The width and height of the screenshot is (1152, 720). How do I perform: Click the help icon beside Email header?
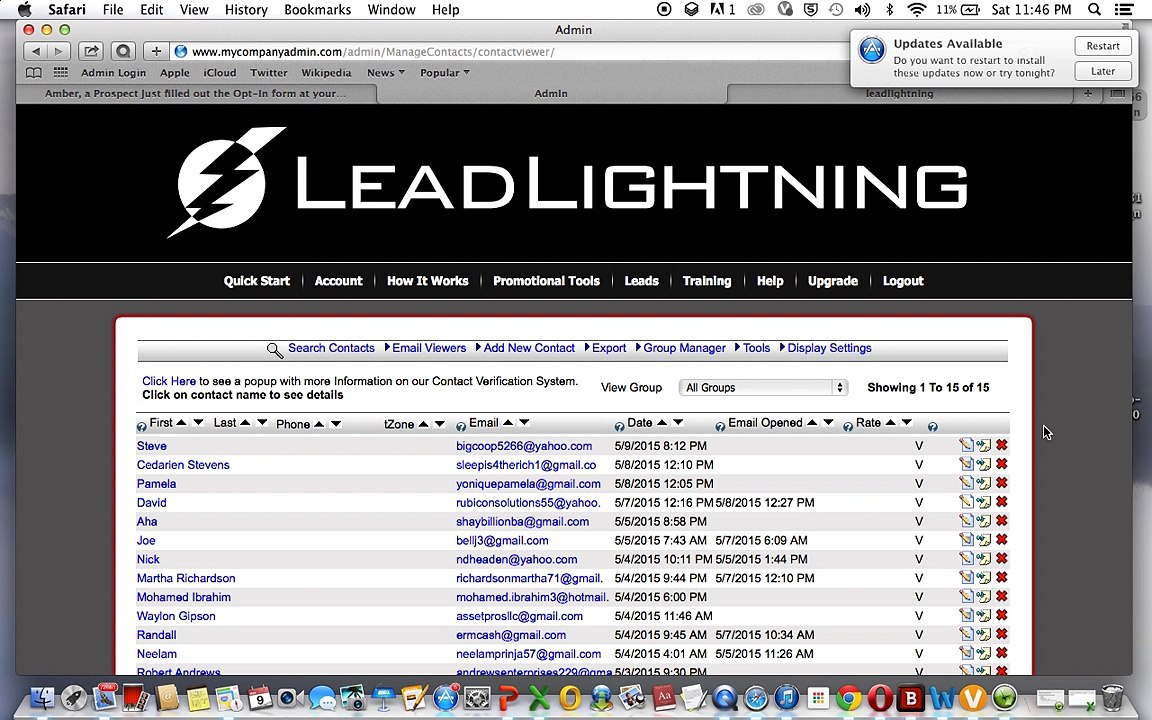point(461,427)
